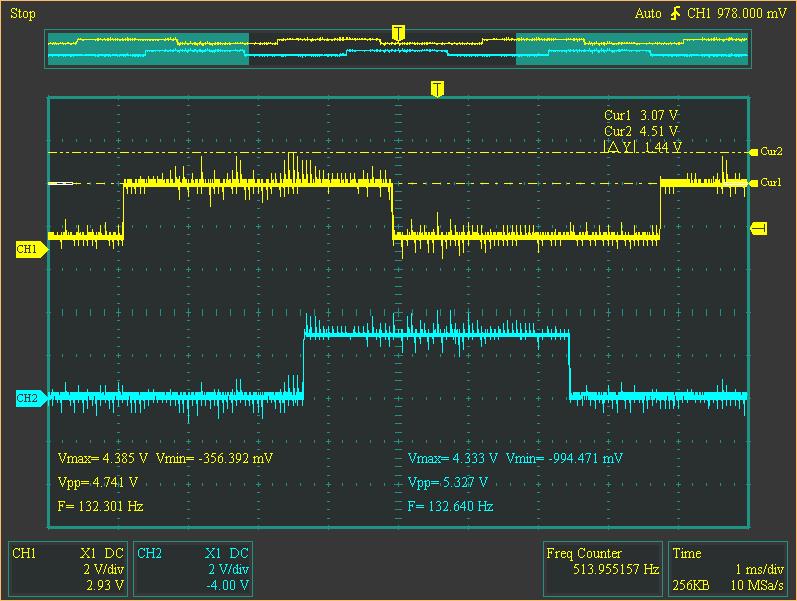The width and height of the screenshot is (797, 601).
Task: Click the CH1 frequency 132.301 Hz readout
Action: pyautogui.click(x=101, y=506)
